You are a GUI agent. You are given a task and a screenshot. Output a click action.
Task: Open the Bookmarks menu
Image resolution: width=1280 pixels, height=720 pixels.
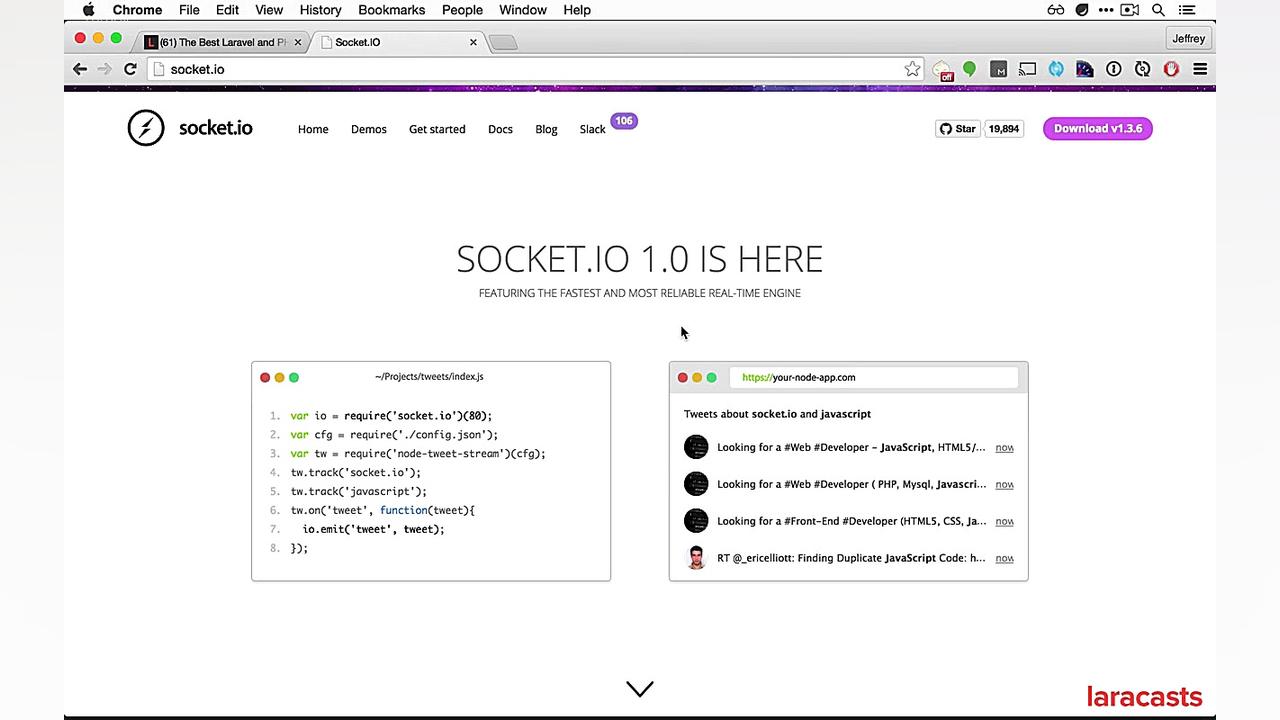392,10
